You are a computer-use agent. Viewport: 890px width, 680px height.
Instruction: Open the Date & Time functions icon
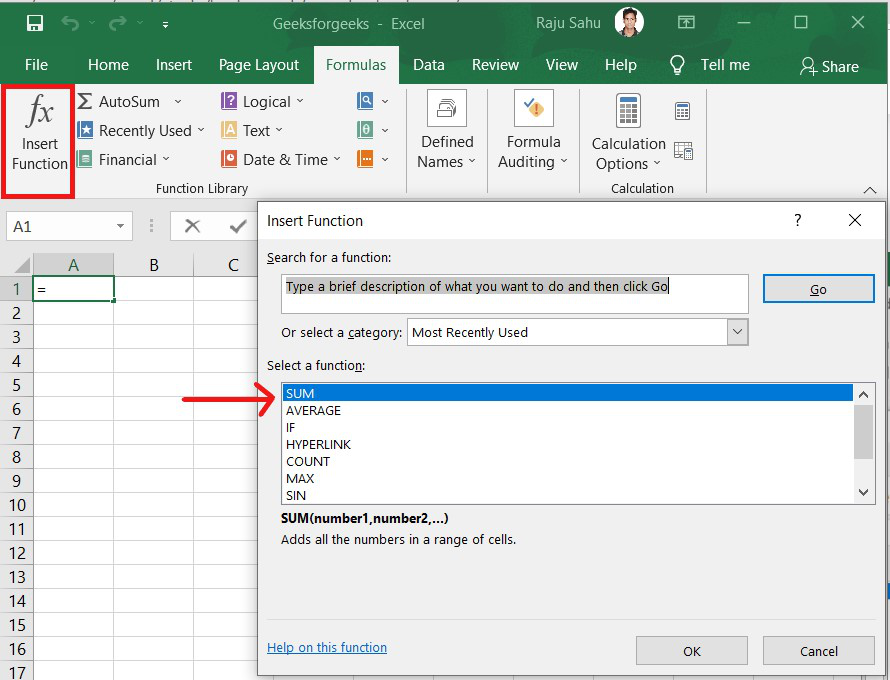point(229,159)
